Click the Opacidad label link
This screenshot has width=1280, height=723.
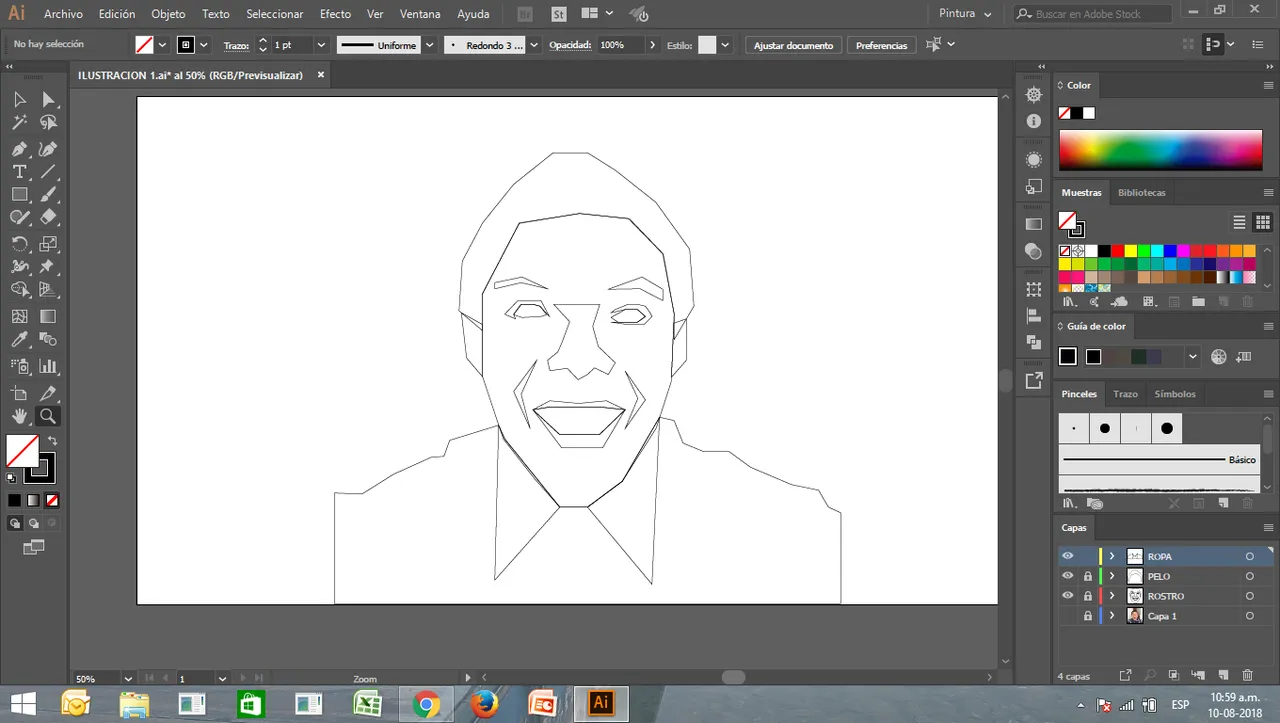[570, 45]
